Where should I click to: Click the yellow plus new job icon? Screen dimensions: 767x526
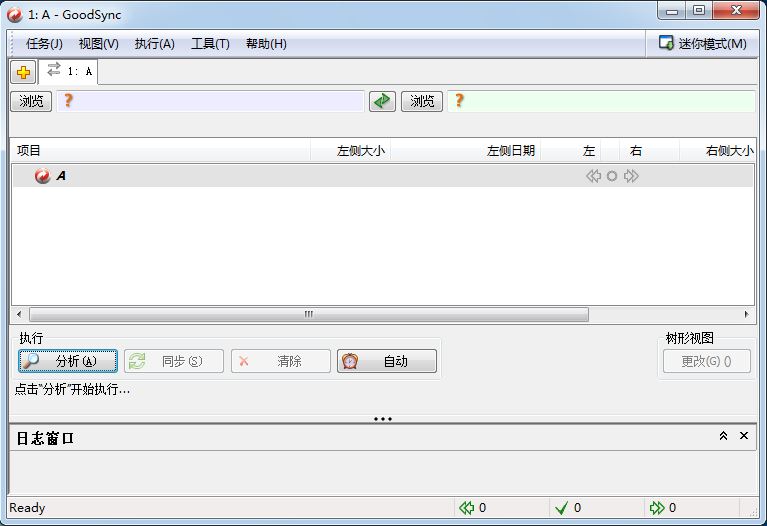pyautogui.click(x=23, y=72)
